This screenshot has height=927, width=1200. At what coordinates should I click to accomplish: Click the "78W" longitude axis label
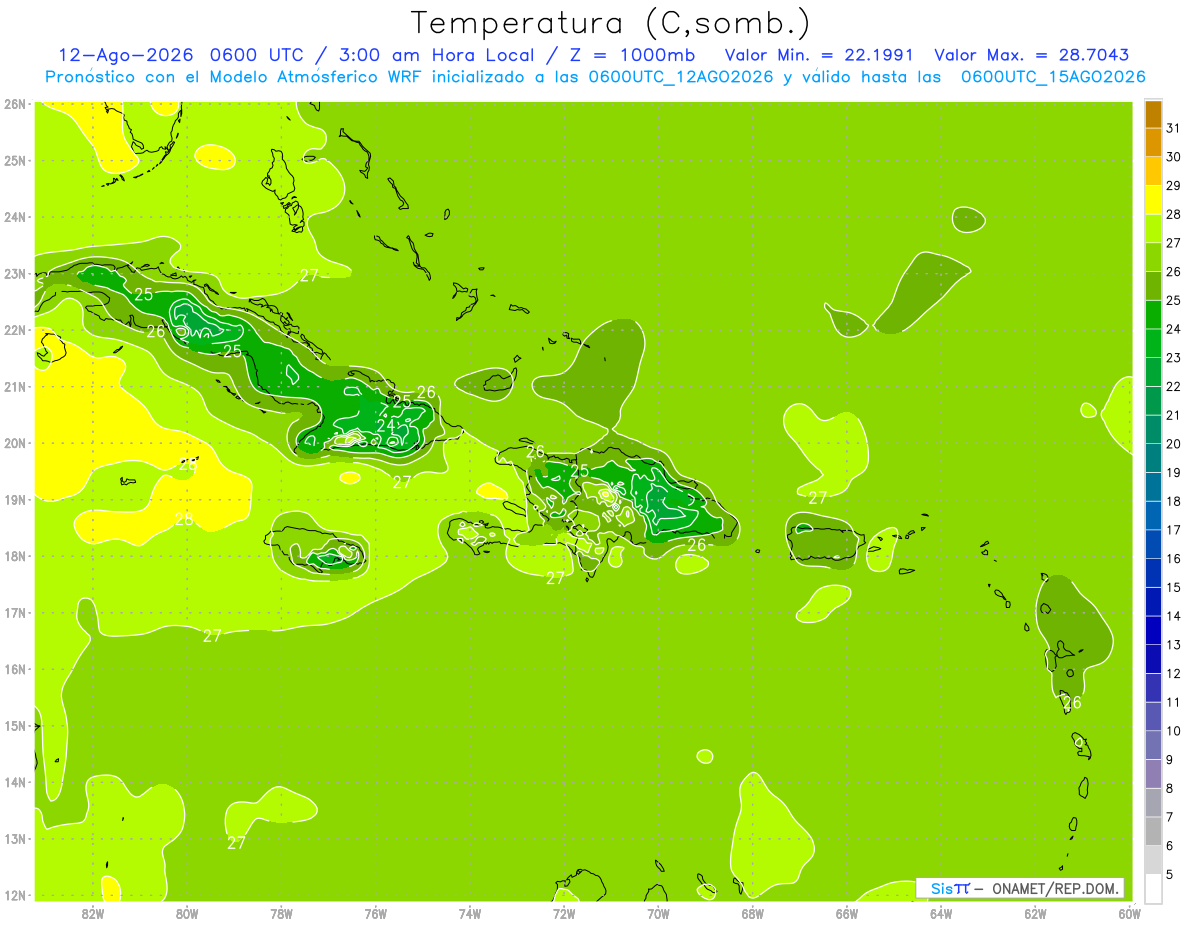click(281, 913)
